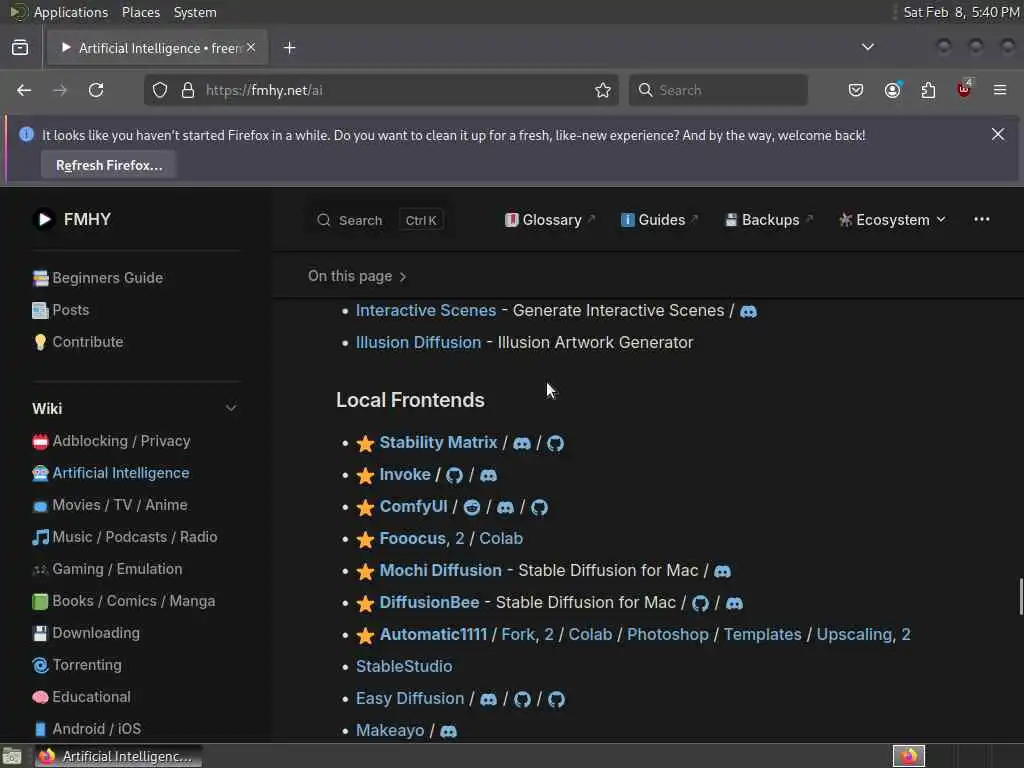Save page to Pocket icon
1024x768 pixels.
[x=856, y=90]
